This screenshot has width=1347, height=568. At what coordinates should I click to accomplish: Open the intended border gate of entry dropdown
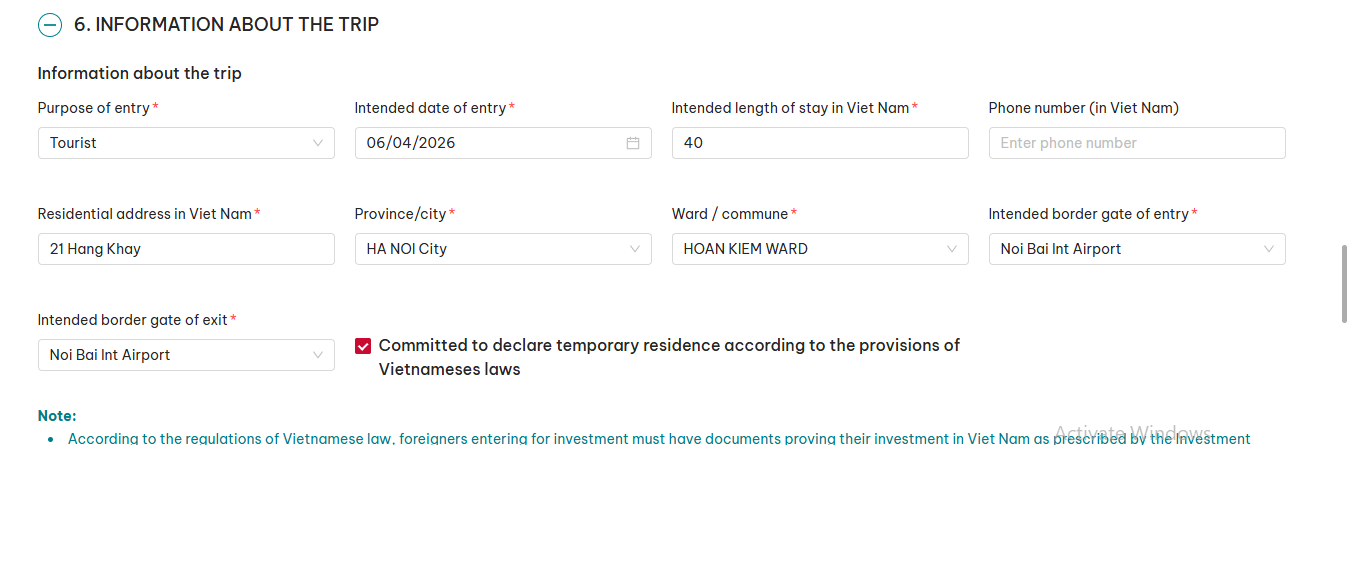click(1120, 249)
